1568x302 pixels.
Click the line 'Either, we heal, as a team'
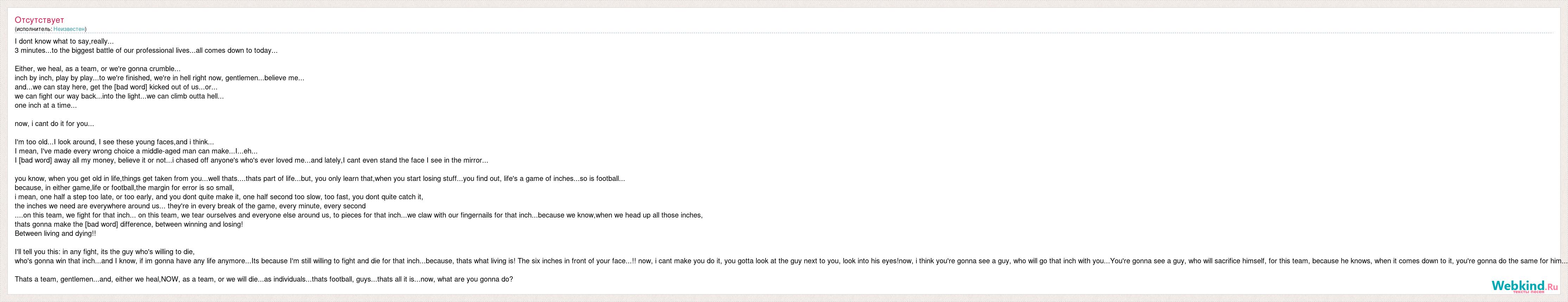coord(97,69)
